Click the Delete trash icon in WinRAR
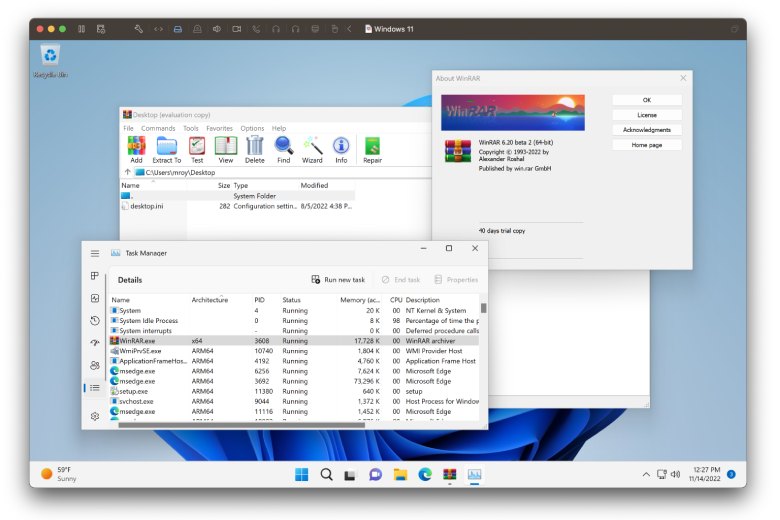Screen dimensions: 780x520 tap(255, 150)
